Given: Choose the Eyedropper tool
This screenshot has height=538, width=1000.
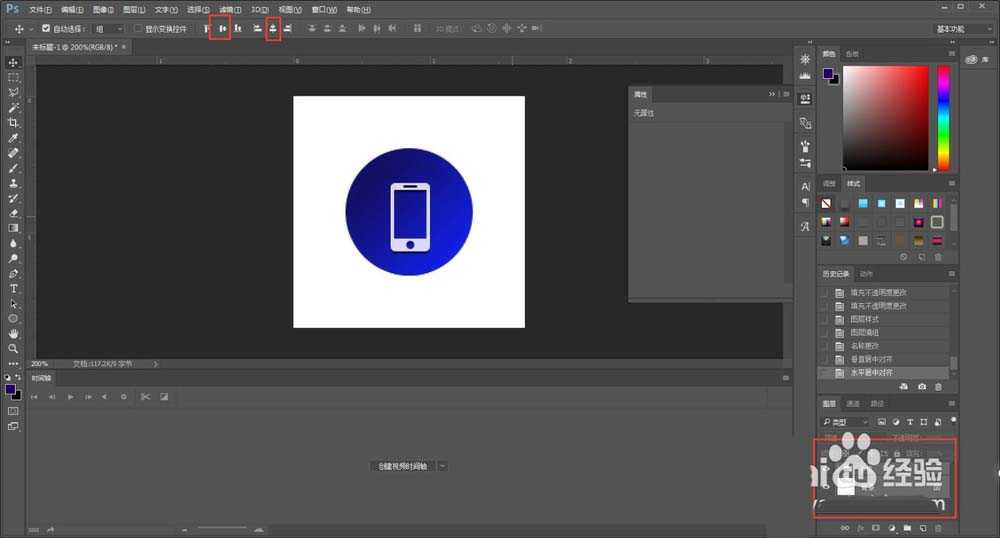Looking at the screenshot, I should click(13, 138).
